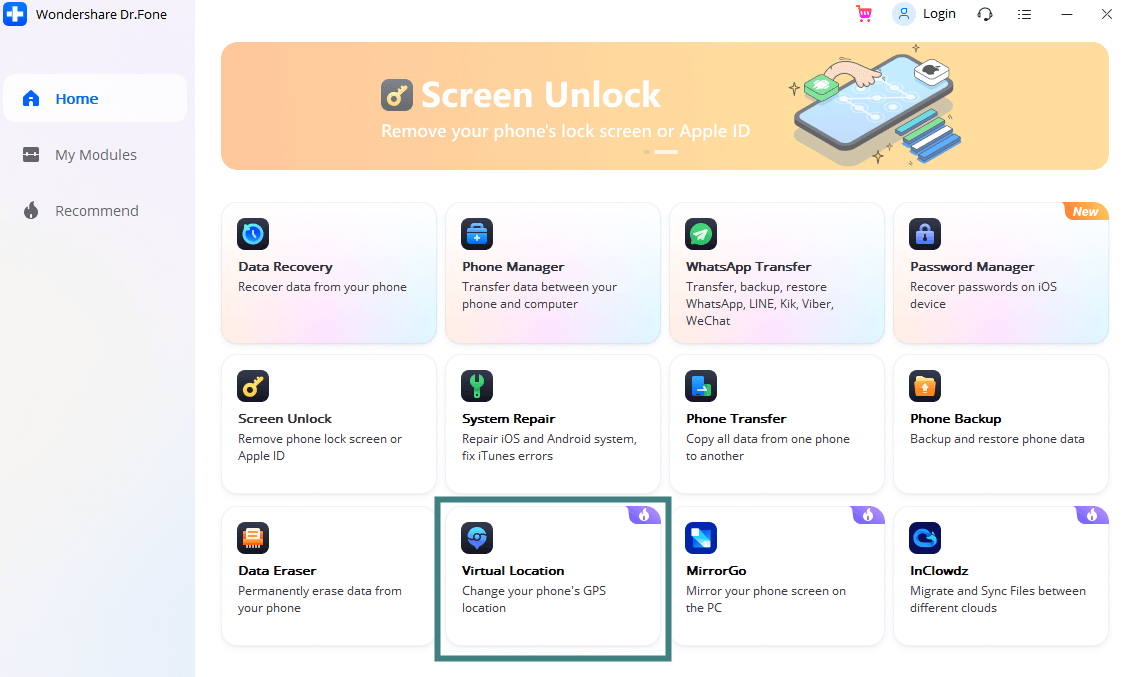Click the headset support icon
The height and width of the screenshot is (677, 1126).
coord(985,14)
